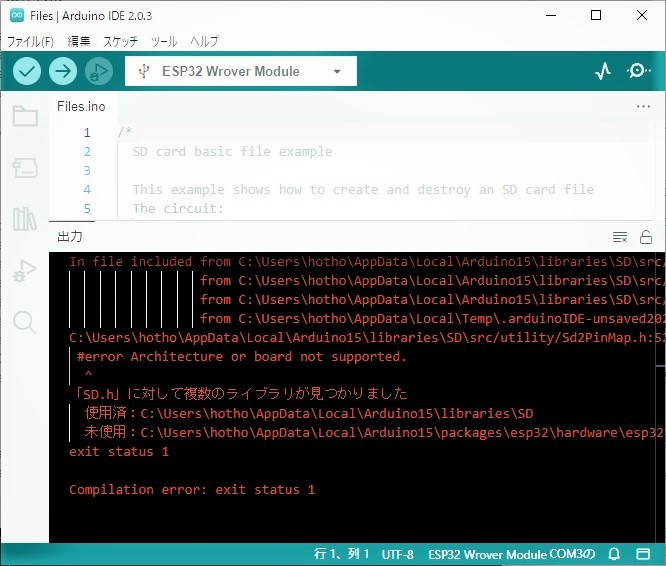Open the ヘルプ menu
The height and width of the screenshot is (566, 666).
point(204,41)
